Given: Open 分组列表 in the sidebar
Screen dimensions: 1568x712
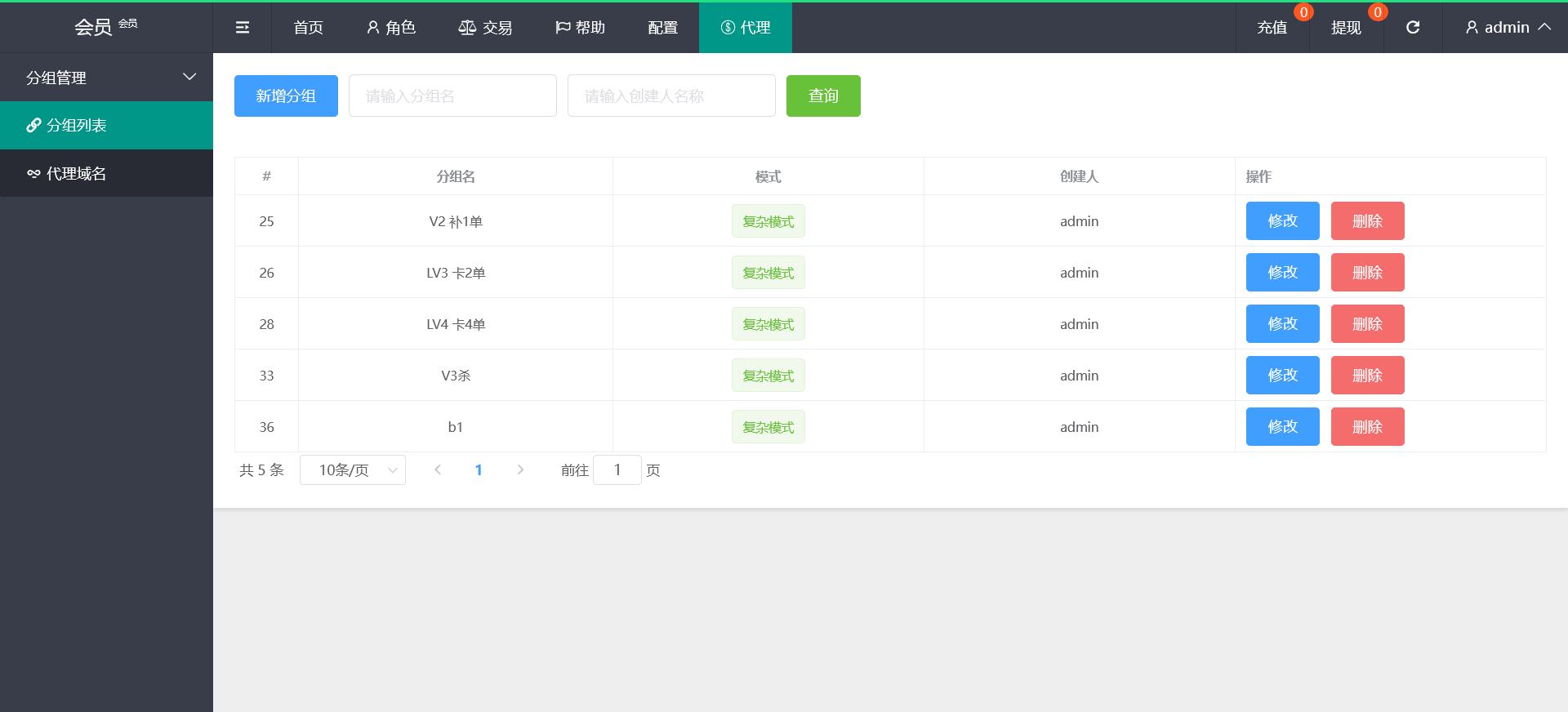Looking at the screenshot, I should 106,125.
